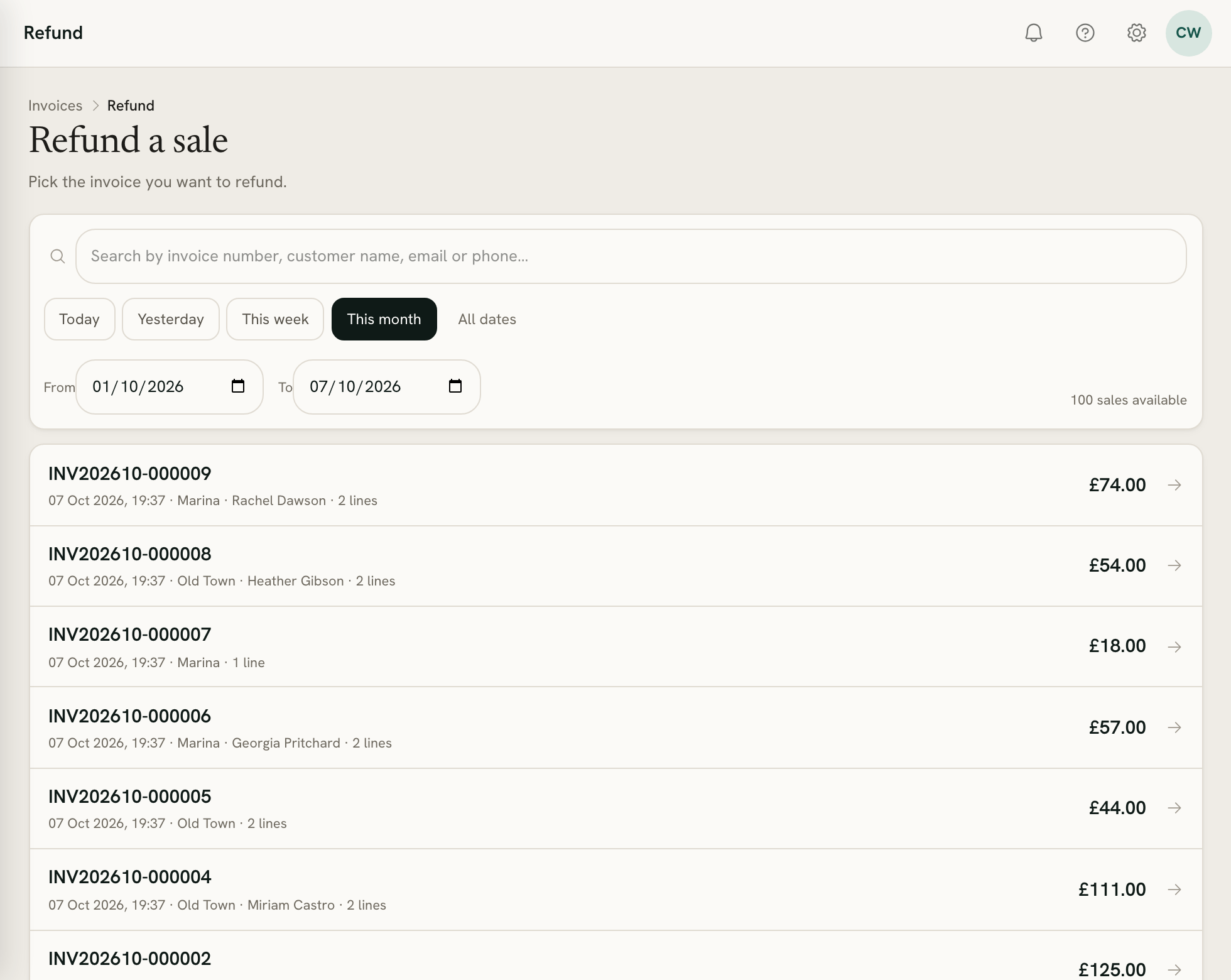Click the Rachel Dawson invoice details line
Viewport: 1231px width, 980px height.
[213, 501]
